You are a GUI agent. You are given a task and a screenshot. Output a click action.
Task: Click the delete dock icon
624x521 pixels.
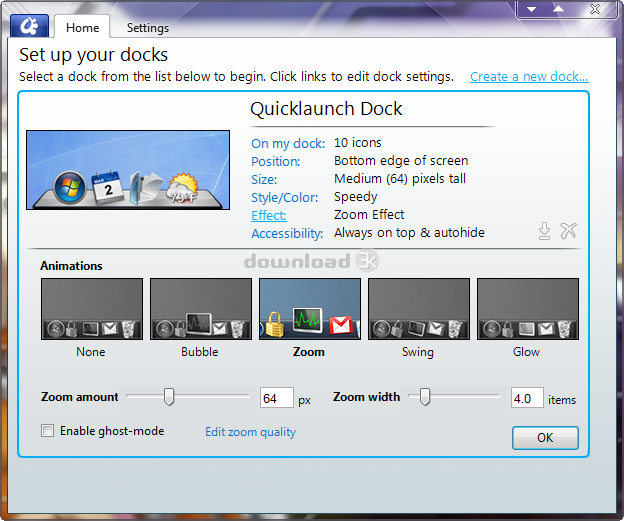point(569,231)
